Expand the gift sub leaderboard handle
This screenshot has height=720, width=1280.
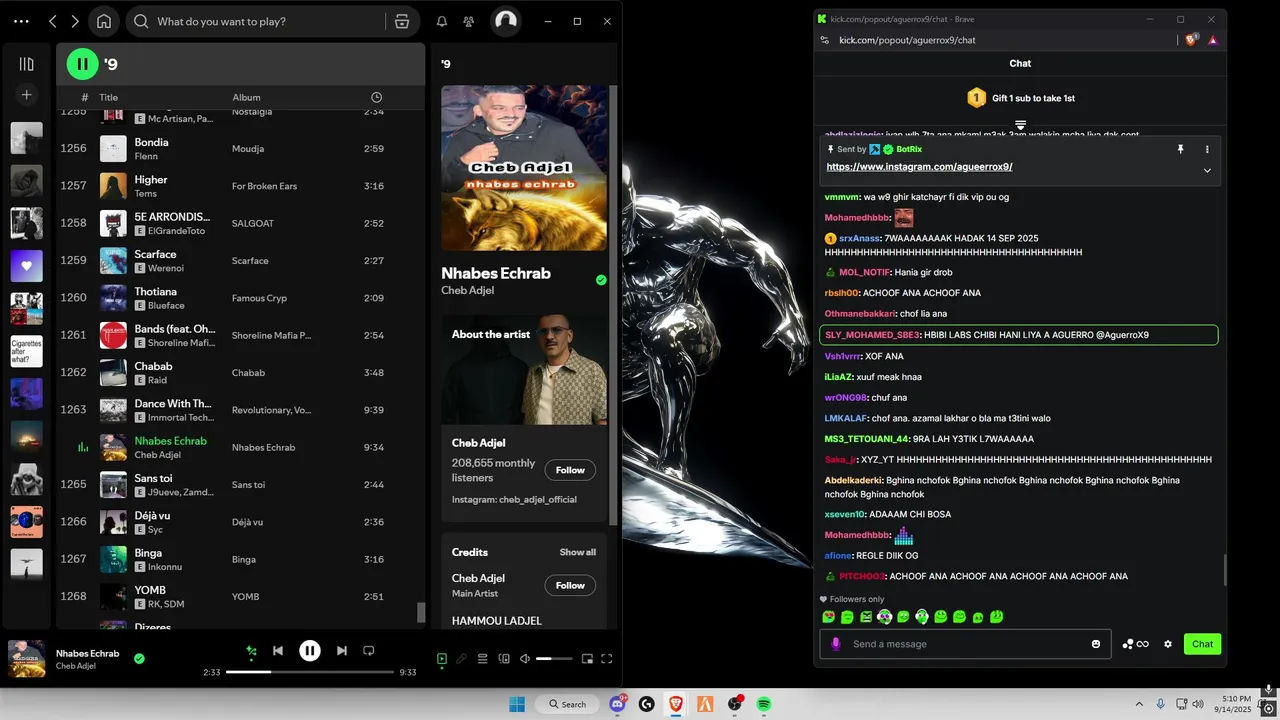point(1020,125)
